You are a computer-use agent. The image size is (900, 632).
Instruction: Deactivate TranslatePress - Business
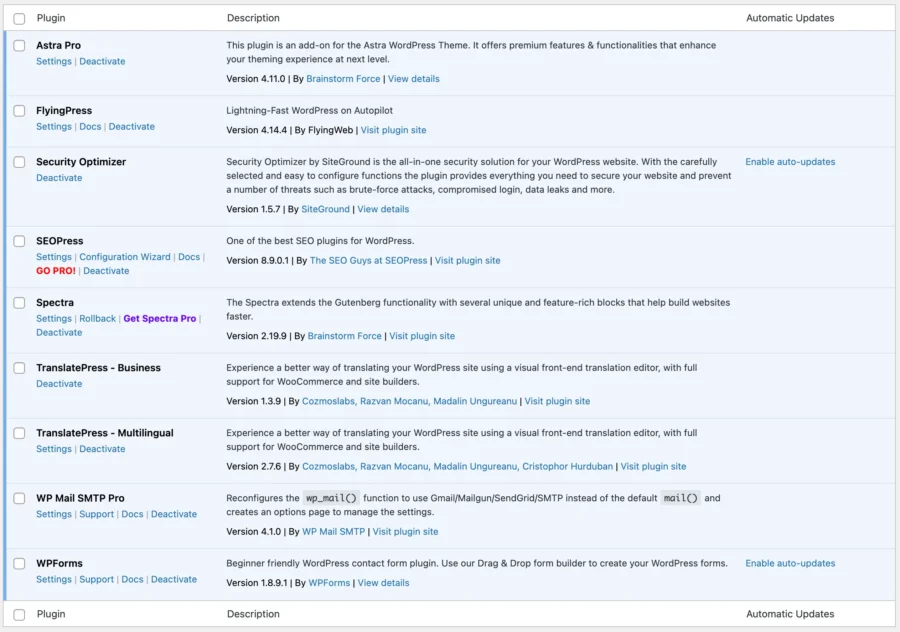[x=59, y=383]
